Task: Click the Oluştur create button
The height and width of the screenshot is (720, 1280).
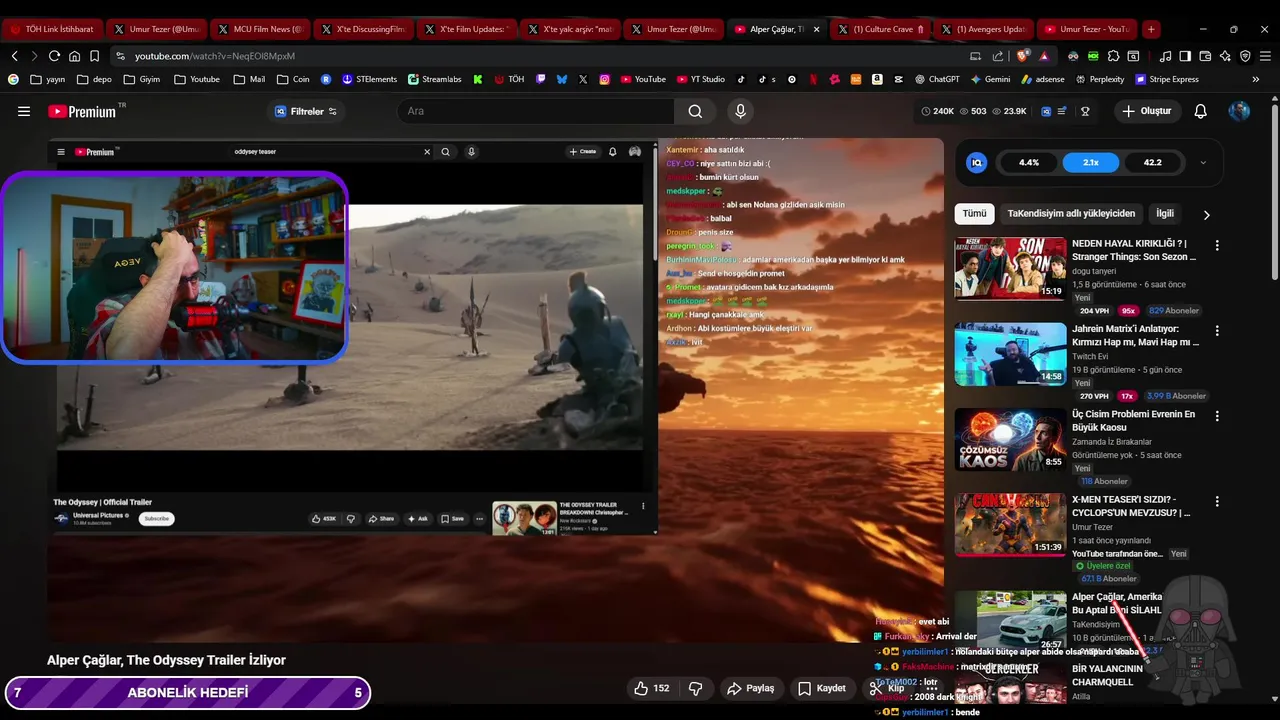Action: (x=1146, y=111)
